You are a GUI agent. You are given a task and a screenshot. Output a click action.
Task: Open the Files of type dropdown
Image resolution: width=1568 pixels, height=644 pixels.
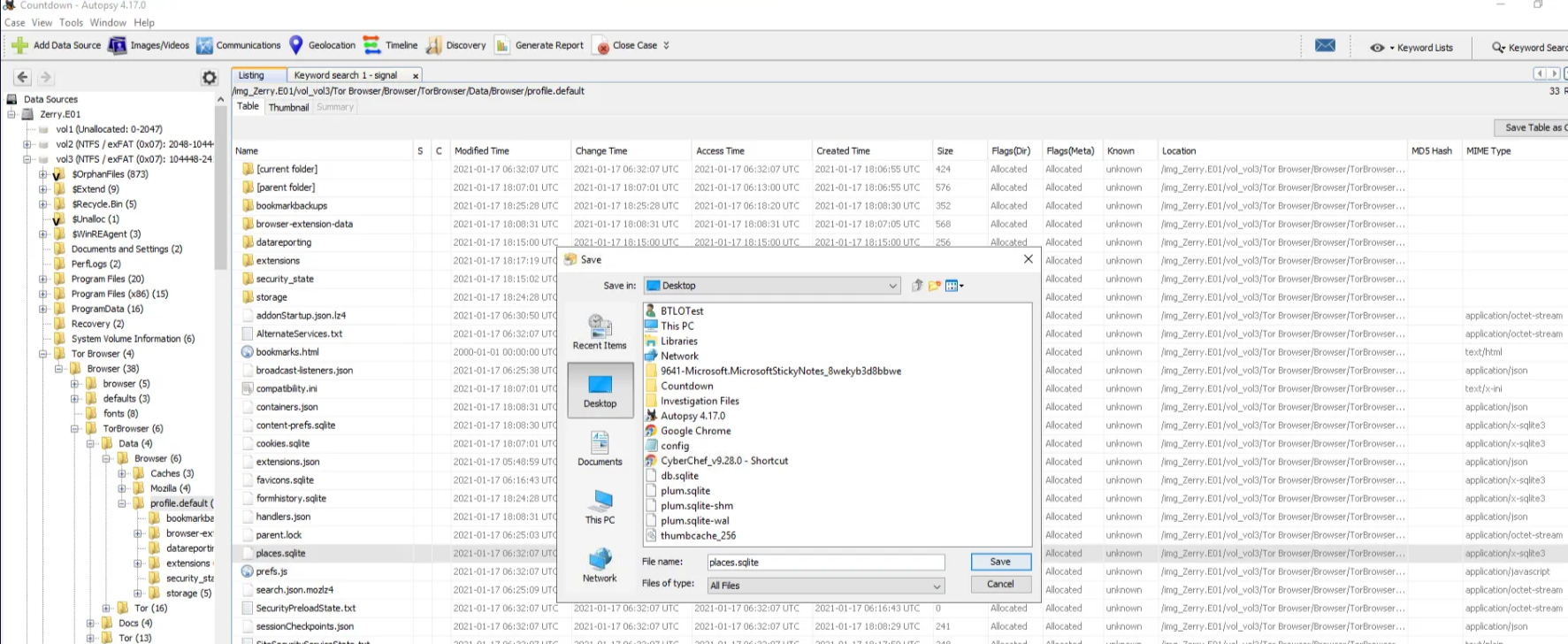[x=826, y=586]
